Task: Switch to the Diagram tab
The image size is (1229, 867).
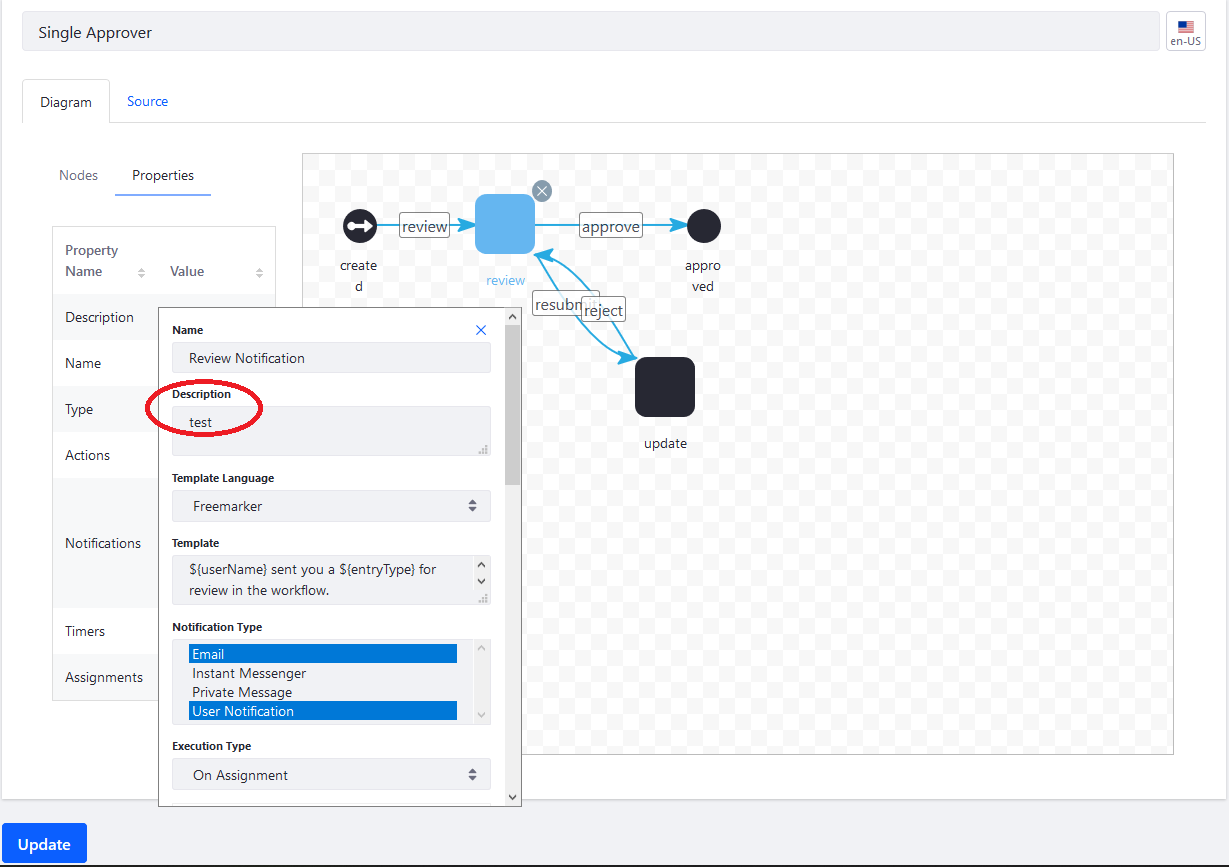Action: click(x=66, y=102)
